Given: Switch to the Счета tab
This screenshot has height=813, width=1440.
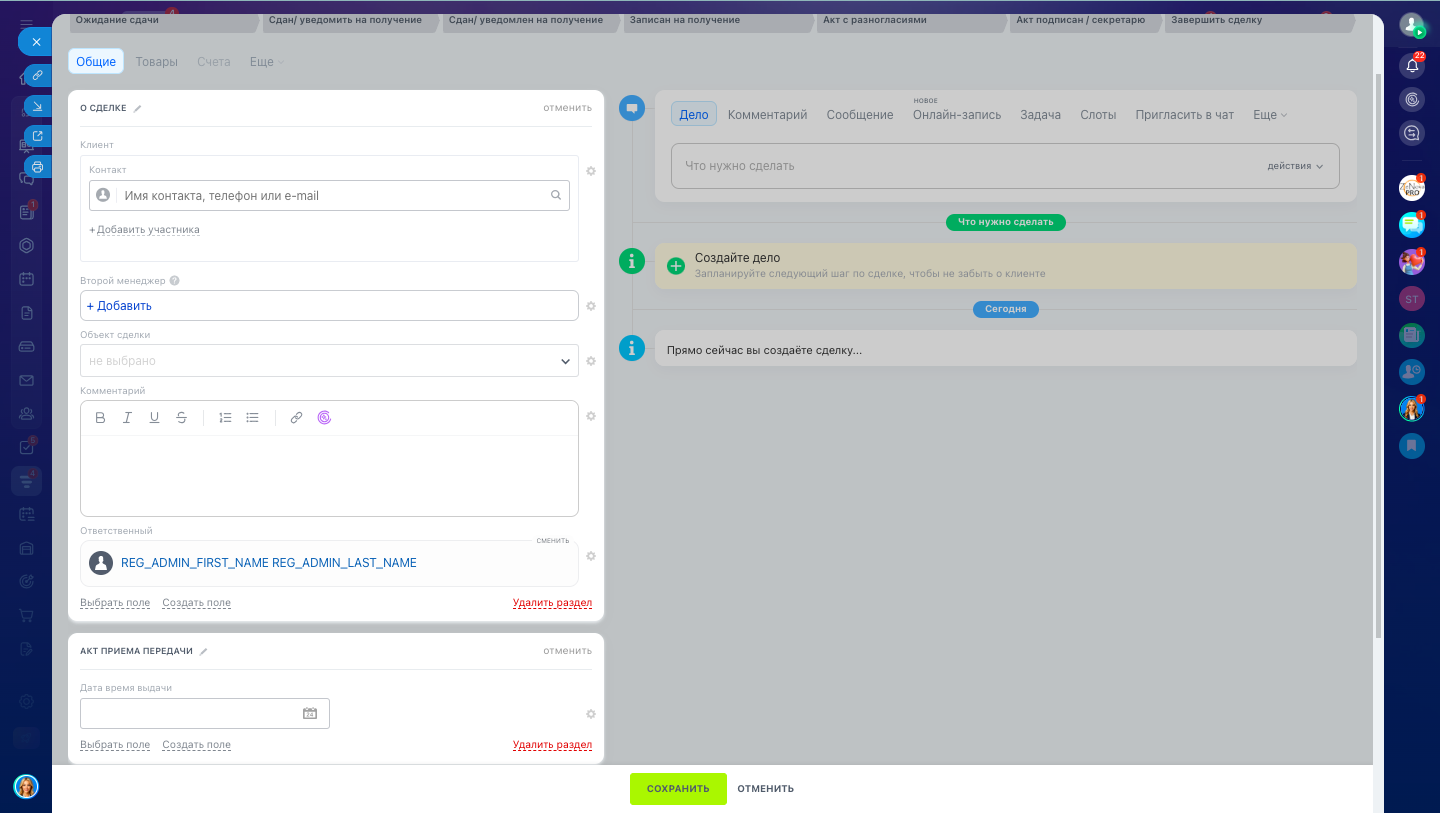Looking at the screenshot, I should pos(214,62).
